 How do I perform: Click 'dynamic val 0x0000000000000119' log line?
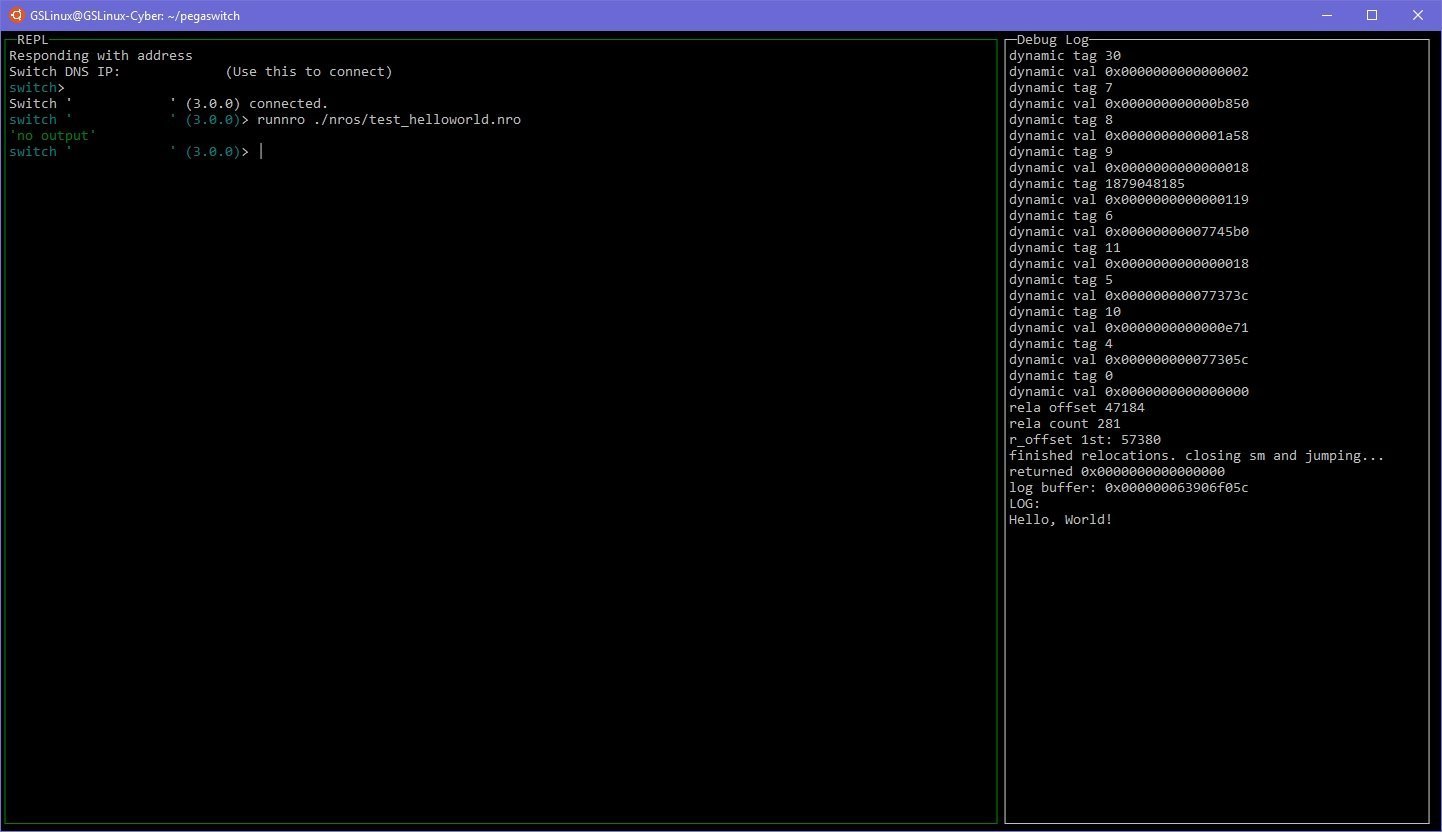pos(1129,200)
